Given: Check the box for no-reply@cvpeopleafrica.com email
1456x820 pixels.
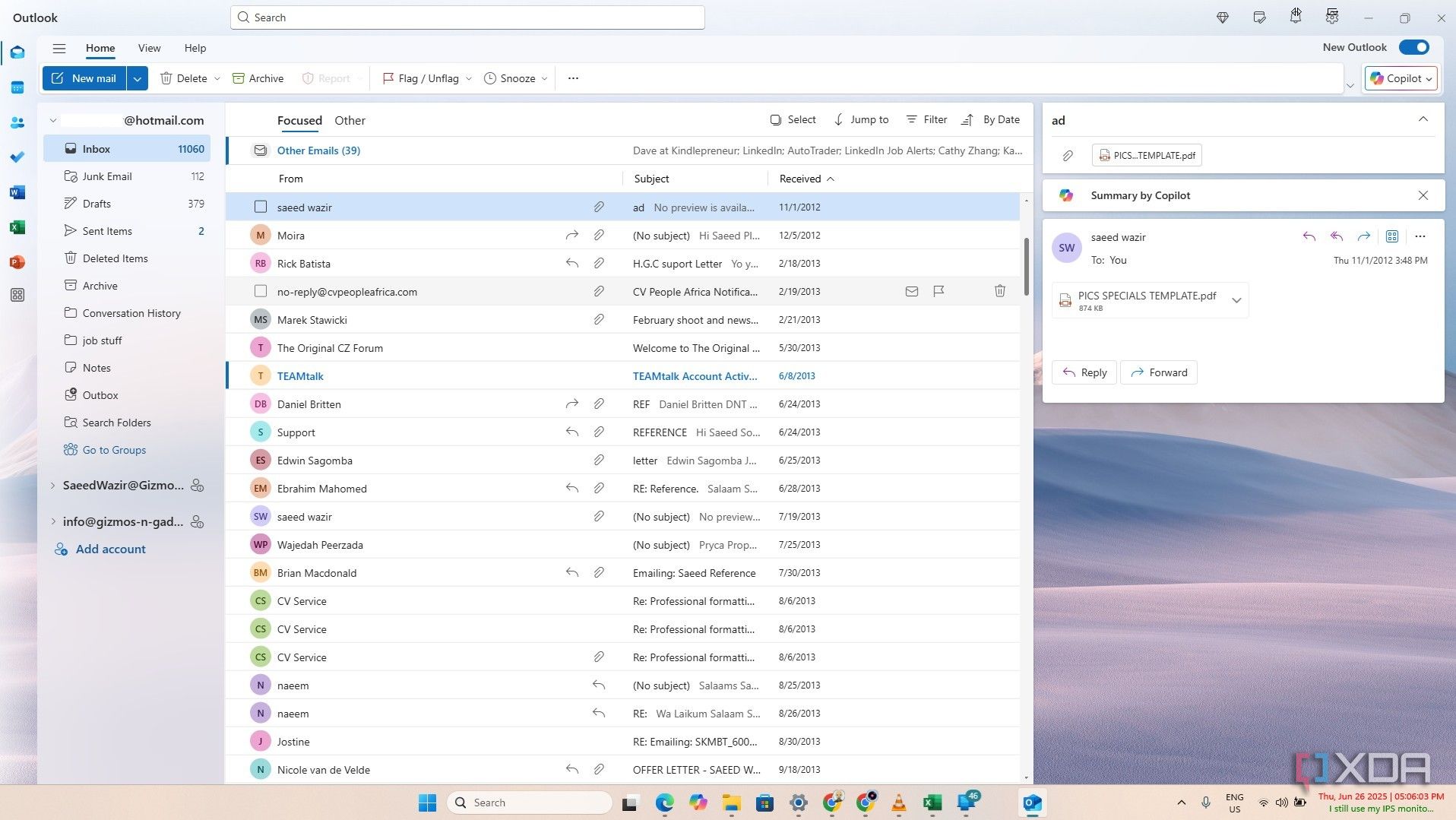Looking at the screenshot, I should click(x=261, y=291).
